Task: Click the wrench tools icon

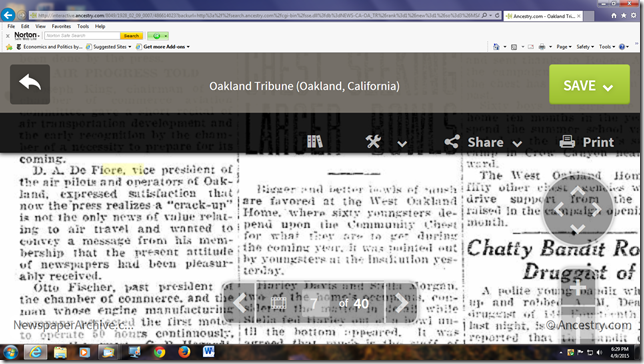Action: click(373, 142)
